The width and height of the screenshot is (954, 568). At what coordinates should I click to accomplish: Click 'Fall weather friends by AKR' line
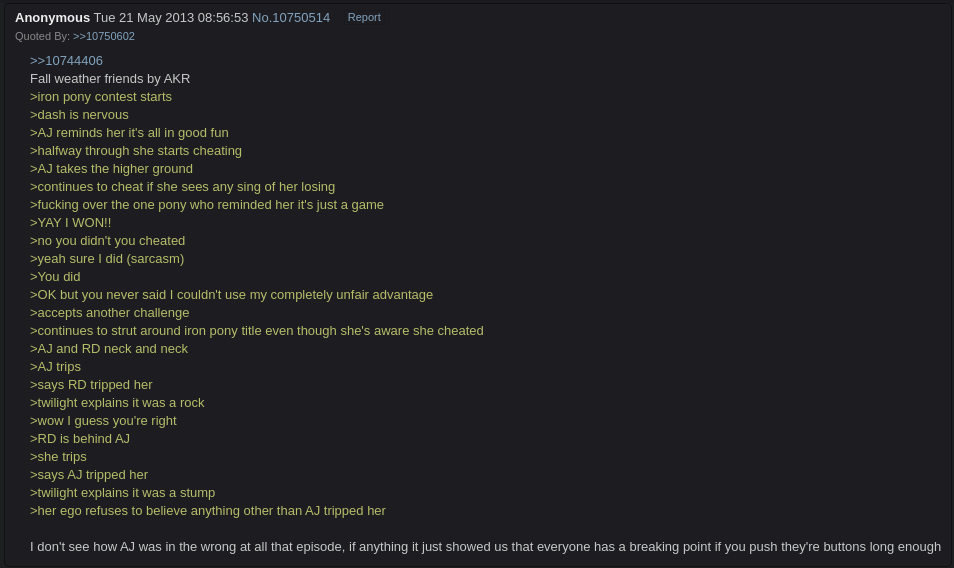click(x=110, y=79)
